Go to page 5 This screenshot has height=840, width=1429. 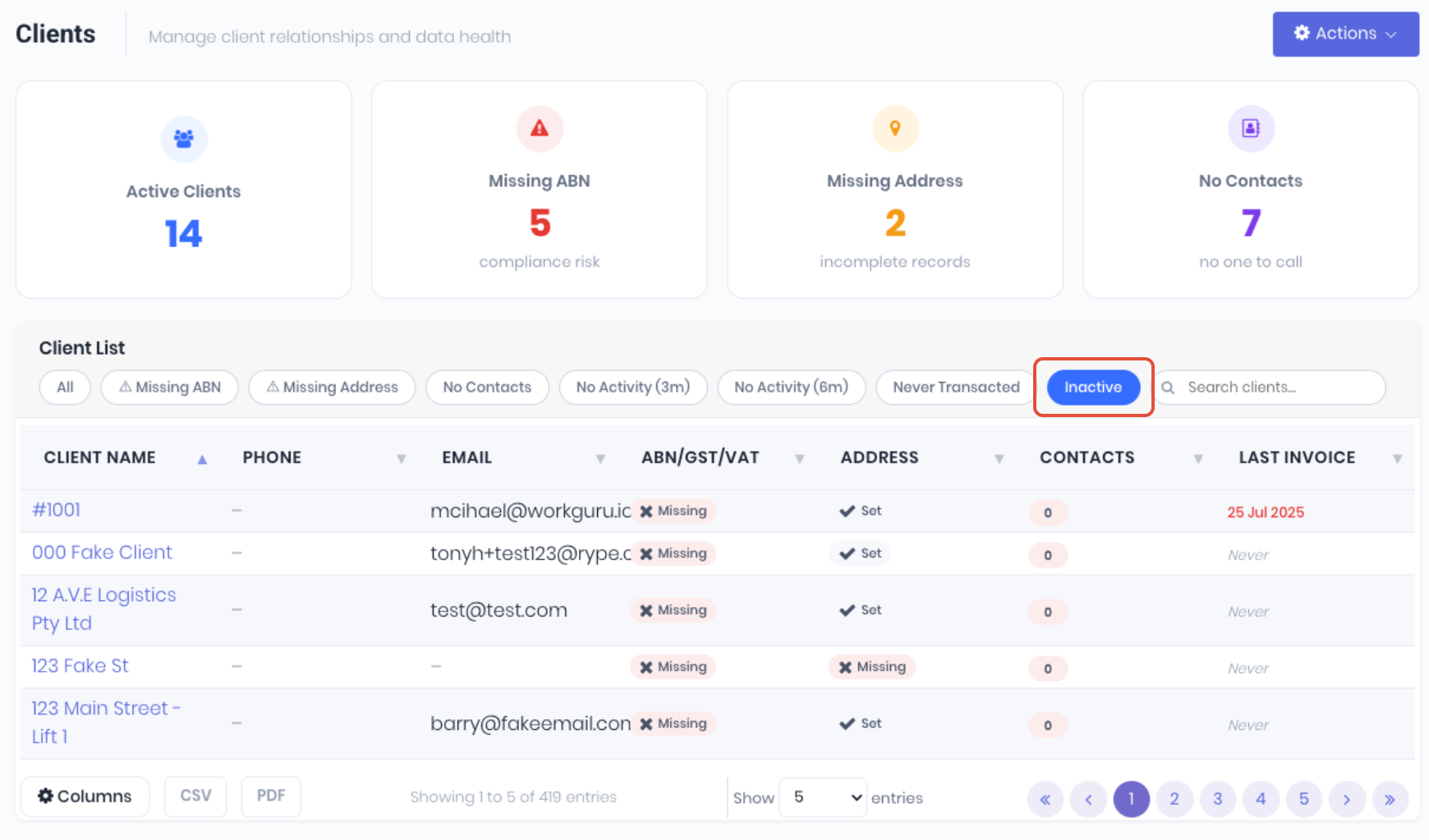[x=1304, y=799]
